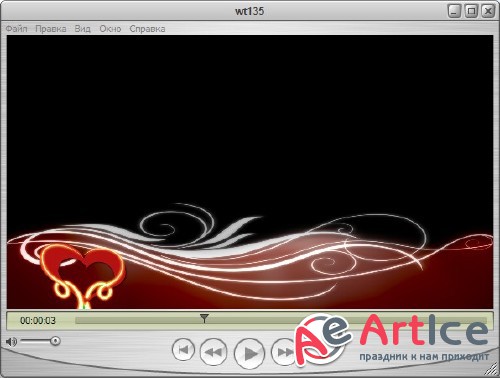Click the Play button
Image resolution: width=500 pixels, height=378 pixels.
click(249, 353)
